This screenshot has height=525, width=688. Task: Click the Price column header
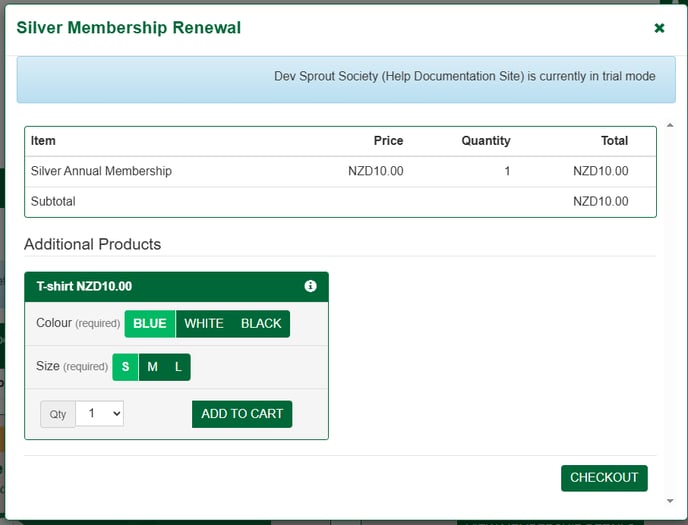pos(388,141)
